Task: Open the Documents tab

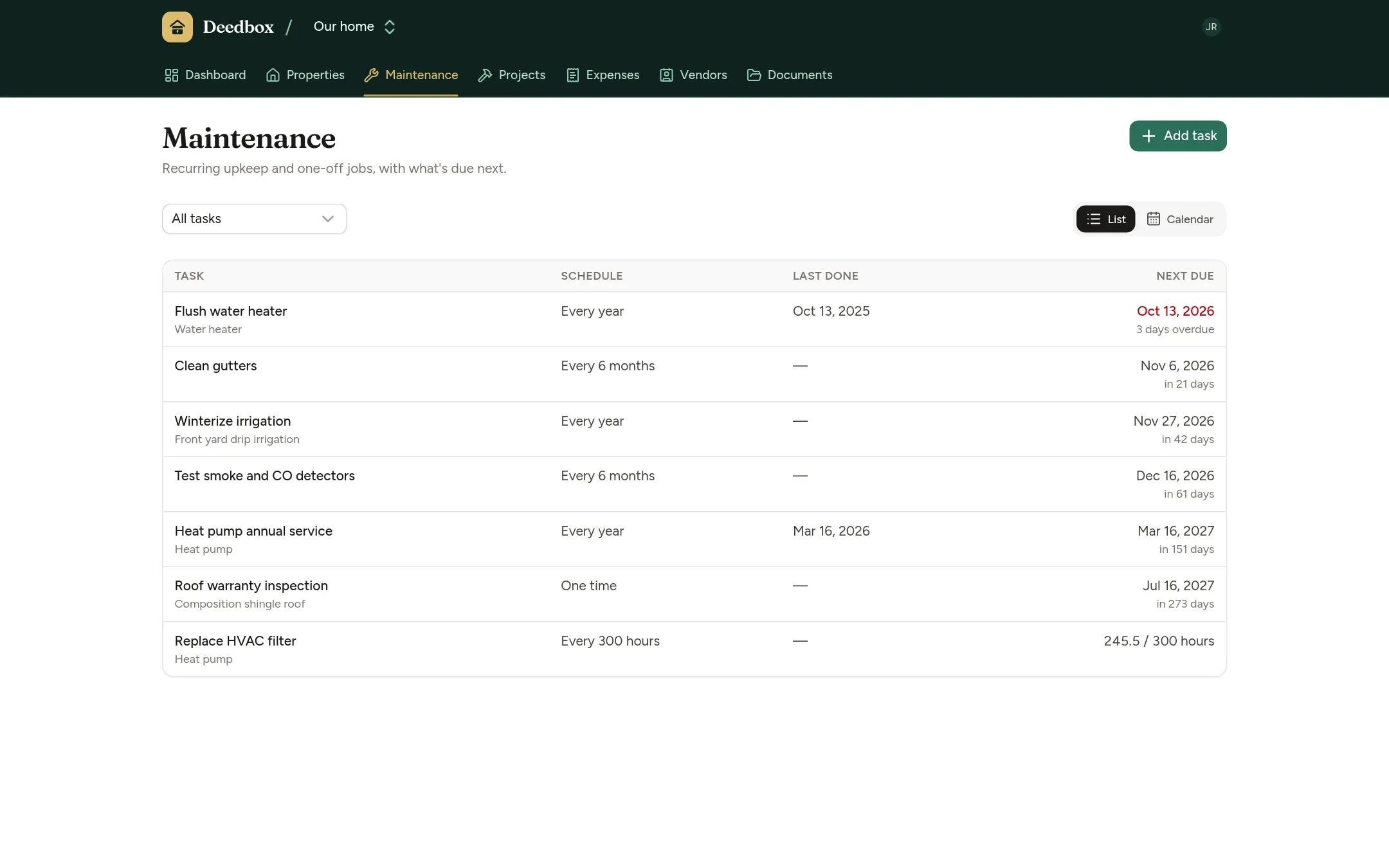Action: click(790, 75)
